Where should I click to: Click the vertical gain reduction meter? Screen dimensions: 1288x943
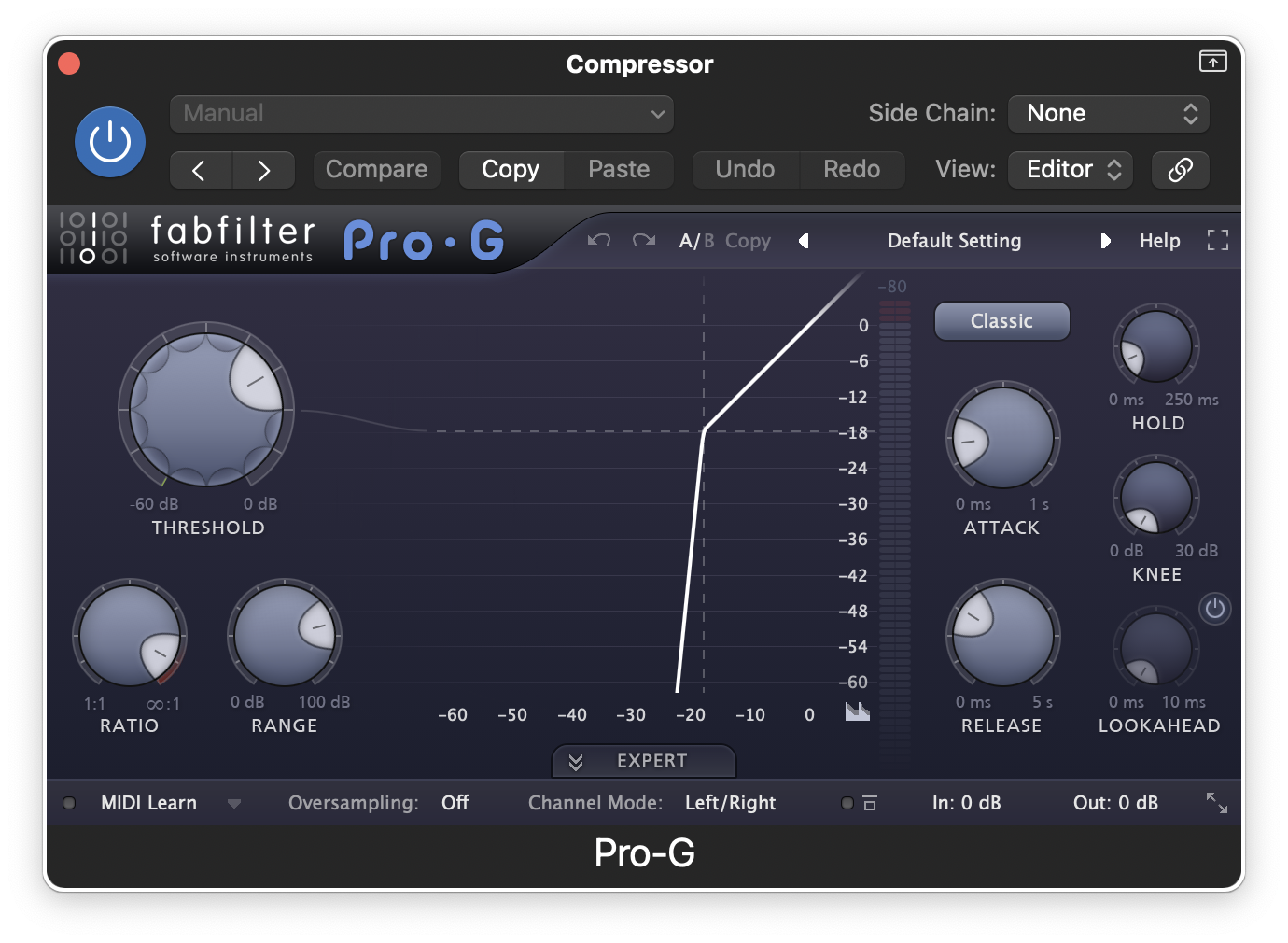tap(895, 532)
